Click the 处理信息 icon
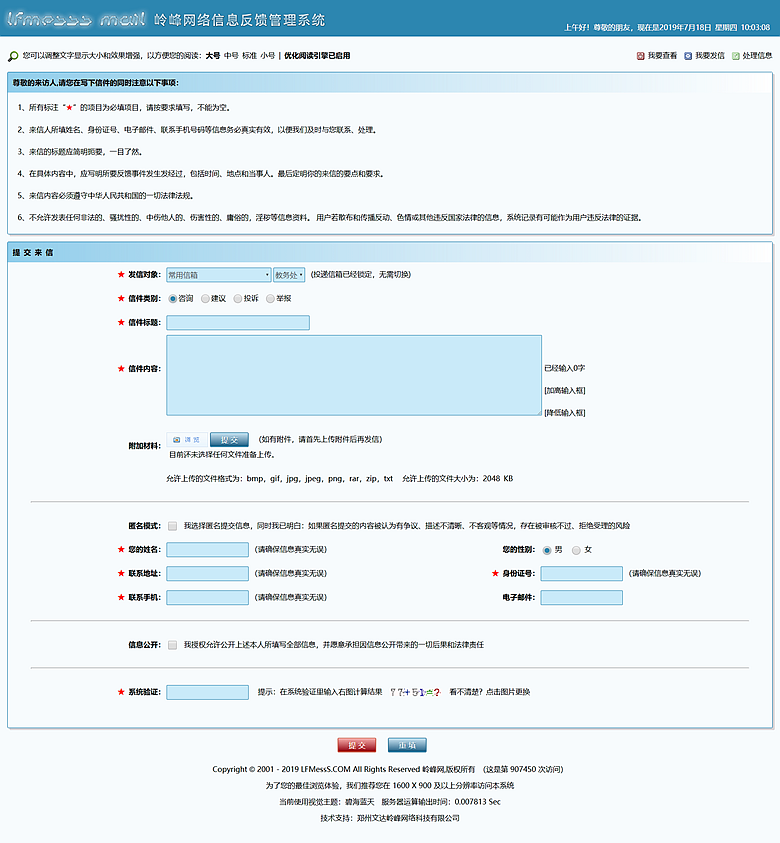Image resolution: width=780 pixels, height=843 pixels. coord(735,56)
